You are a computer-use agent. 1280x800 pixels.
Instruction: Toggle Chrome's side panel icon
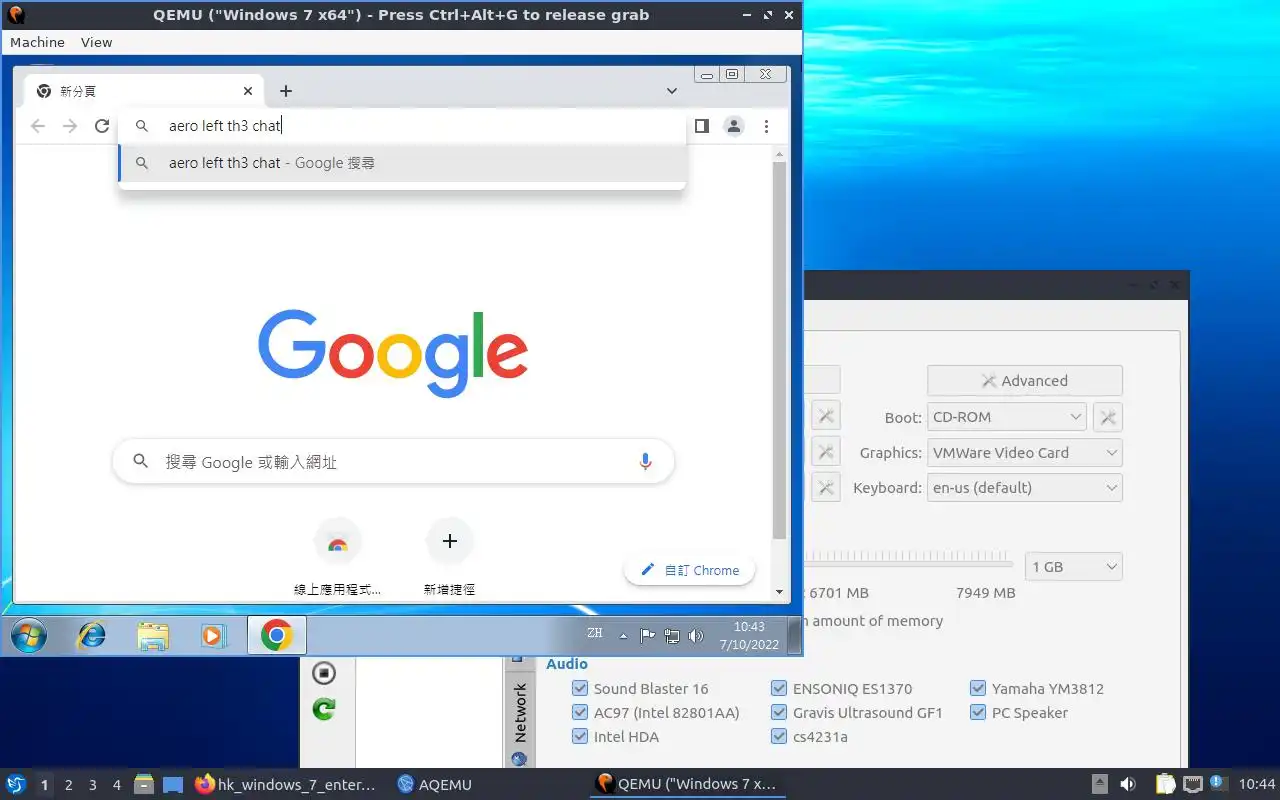pyautogui.click(x=702, y=126)
